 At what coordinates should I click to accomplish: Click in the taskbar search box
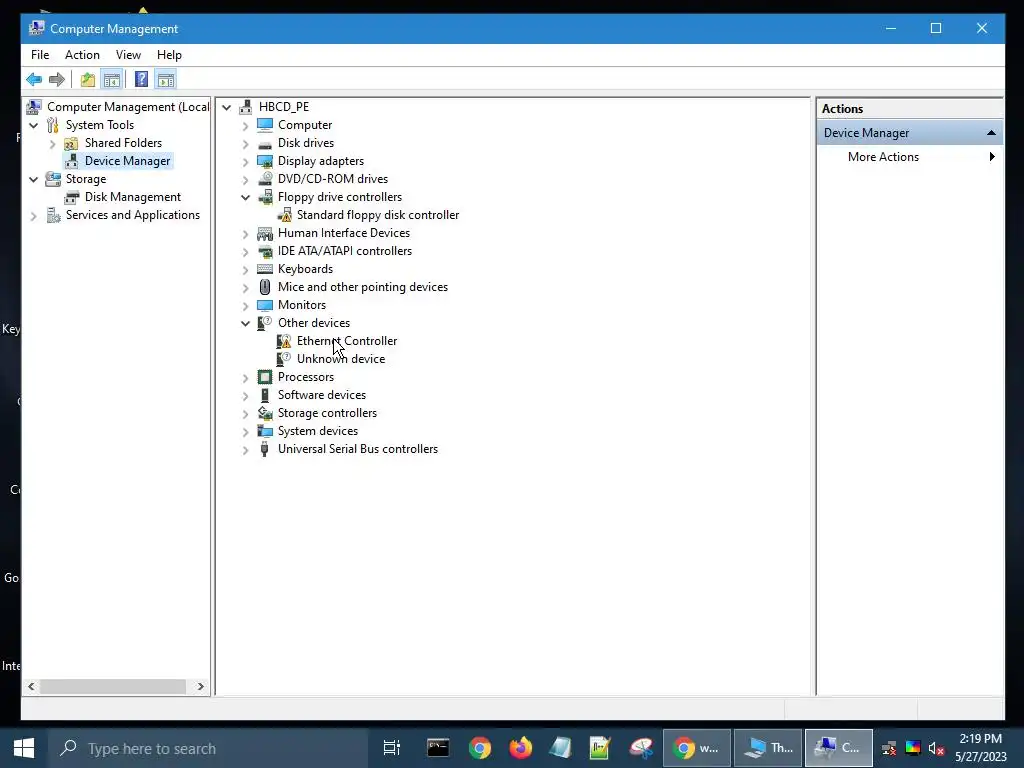click(209, 748)
